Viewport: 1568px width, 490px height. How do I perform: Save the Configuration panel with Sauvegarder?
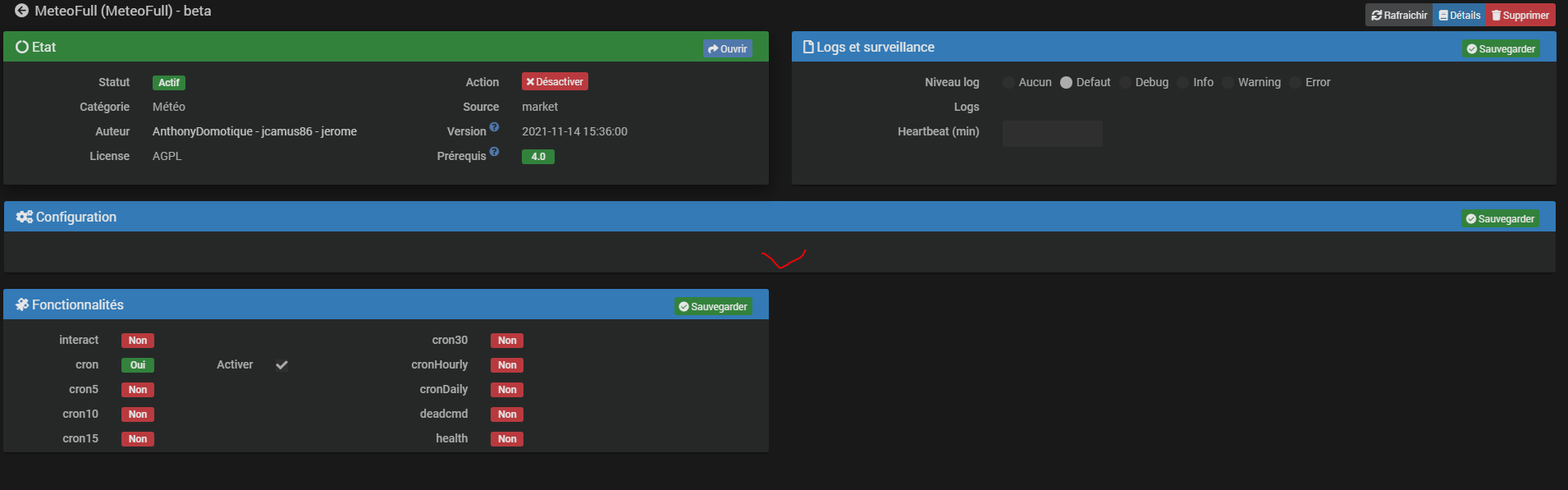tap(1500, 218)
